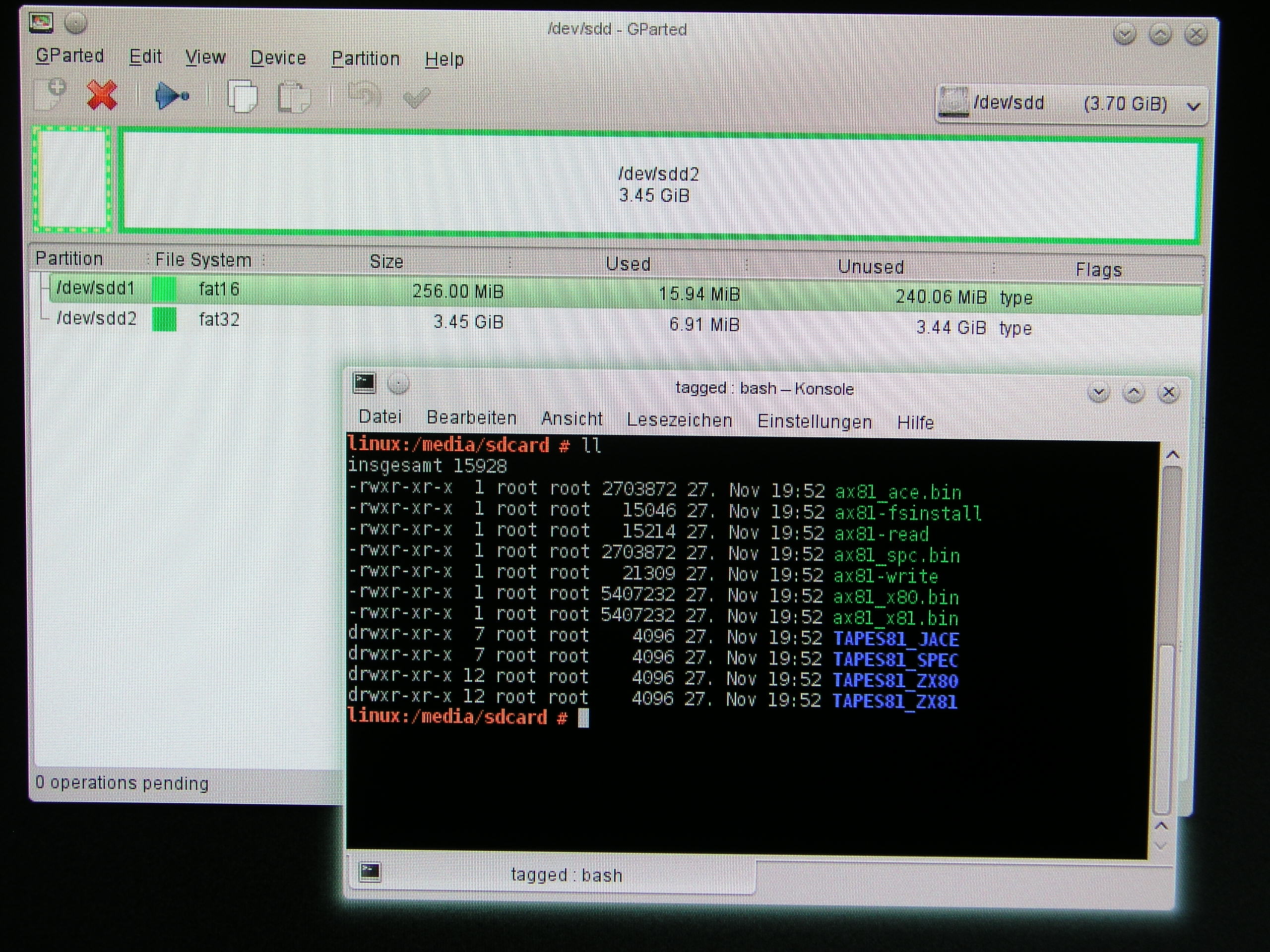Image resolution: width=1270 pixels, height=952 pixels.
Task: Open the Einstellungen menu in Konsole
Action: (x=815, y=422)
